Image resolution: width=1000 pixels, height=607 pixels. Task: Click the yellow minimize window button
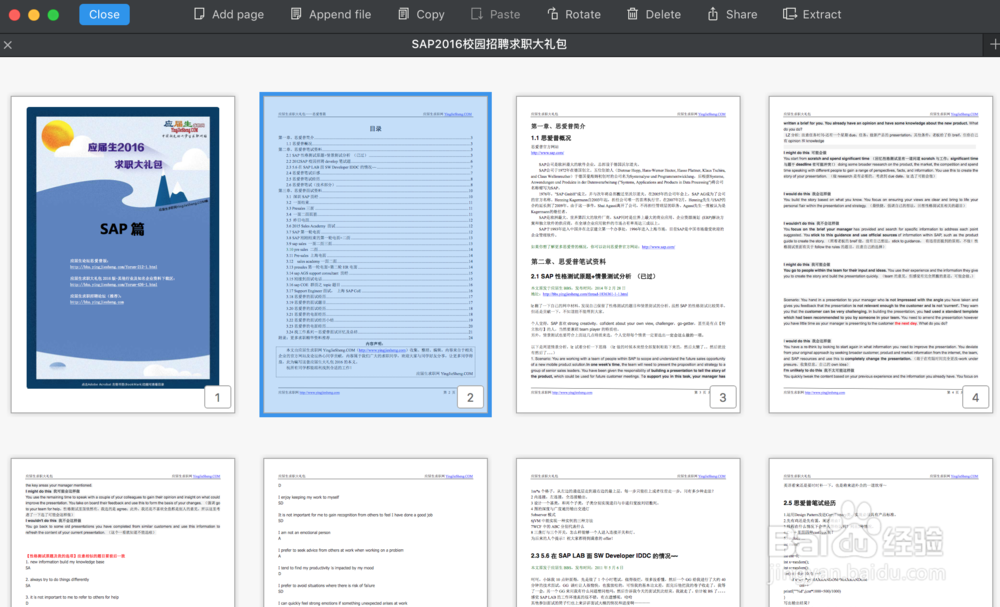pyautogui.click(x=34, y=15)
